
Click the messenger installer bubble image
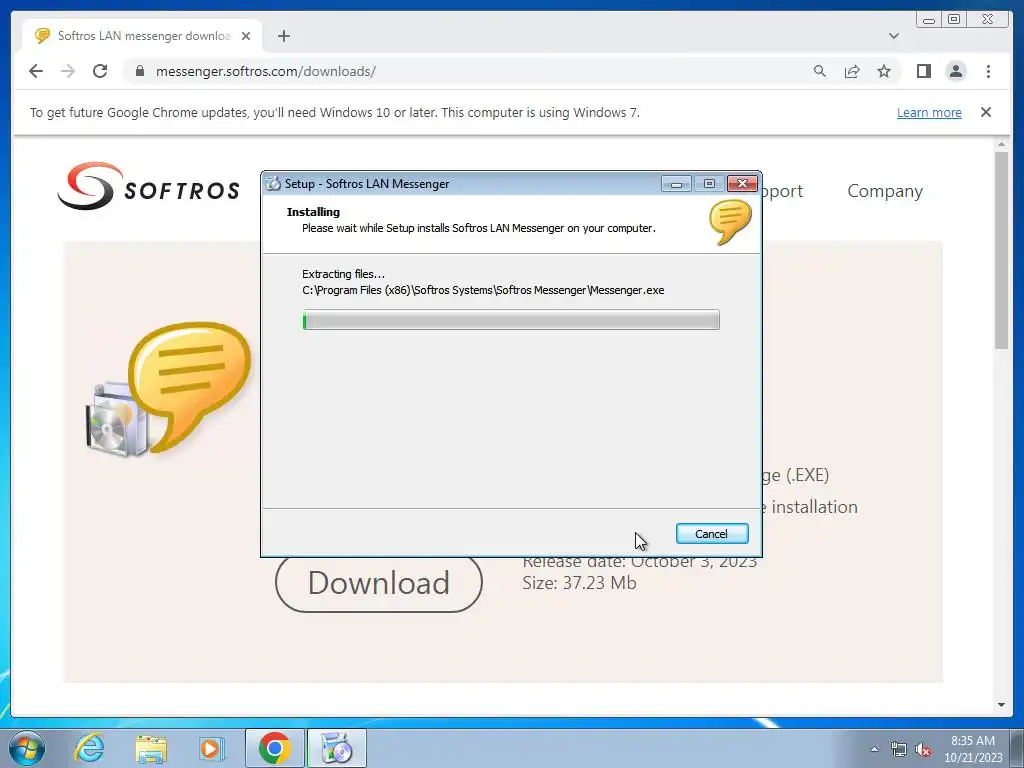click(x=170, y=389)
